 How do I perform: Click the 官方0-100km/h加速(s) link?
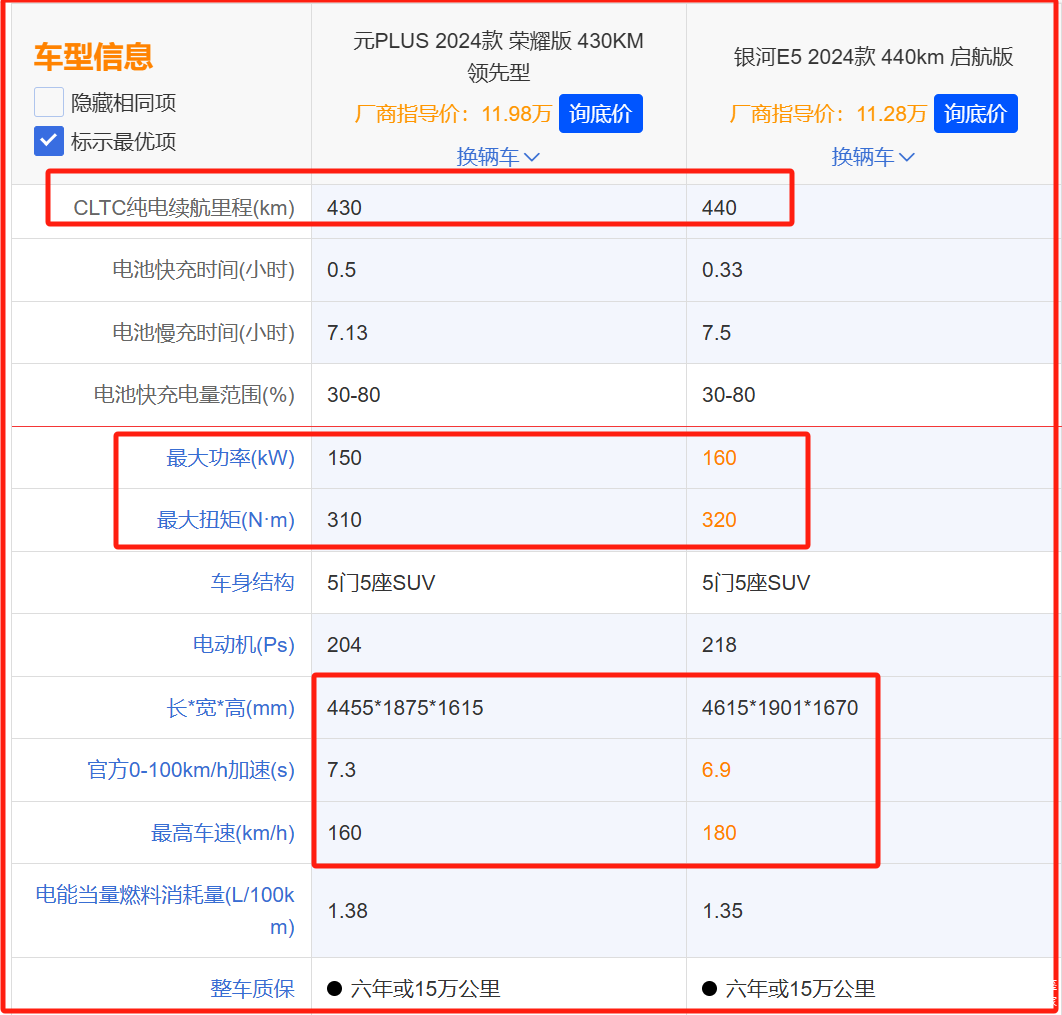click(191, 770)
